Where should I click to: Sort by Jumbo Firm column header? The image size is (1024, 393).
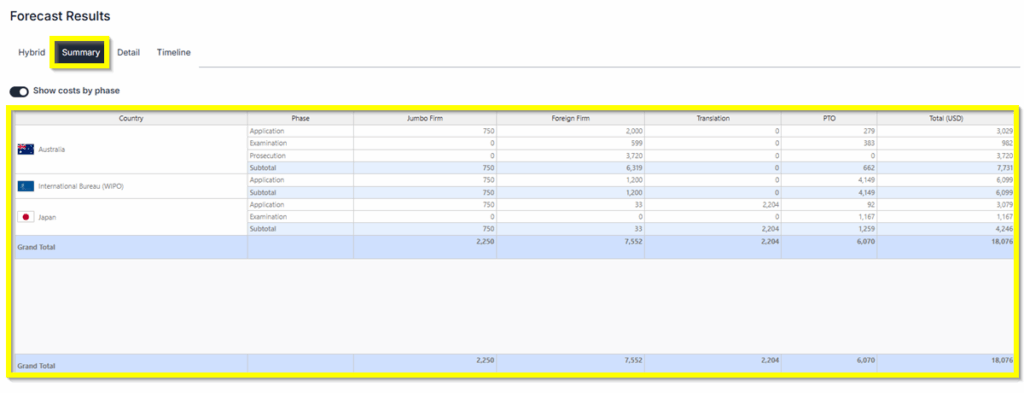click(x=425, y=119)
